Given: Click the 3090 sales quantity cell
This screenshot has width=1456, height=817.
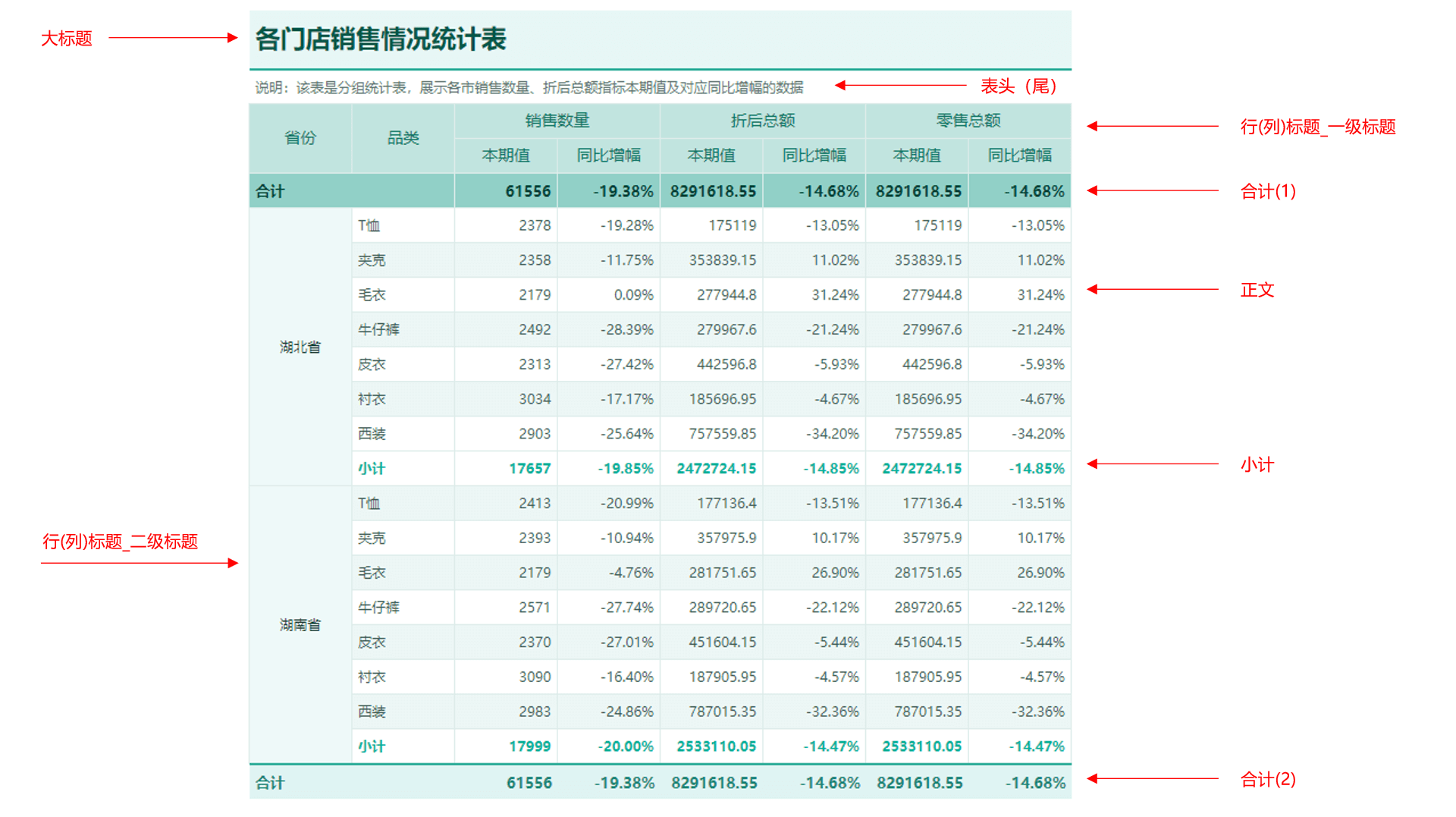Looking at the screenshot, I should point(506,677).
